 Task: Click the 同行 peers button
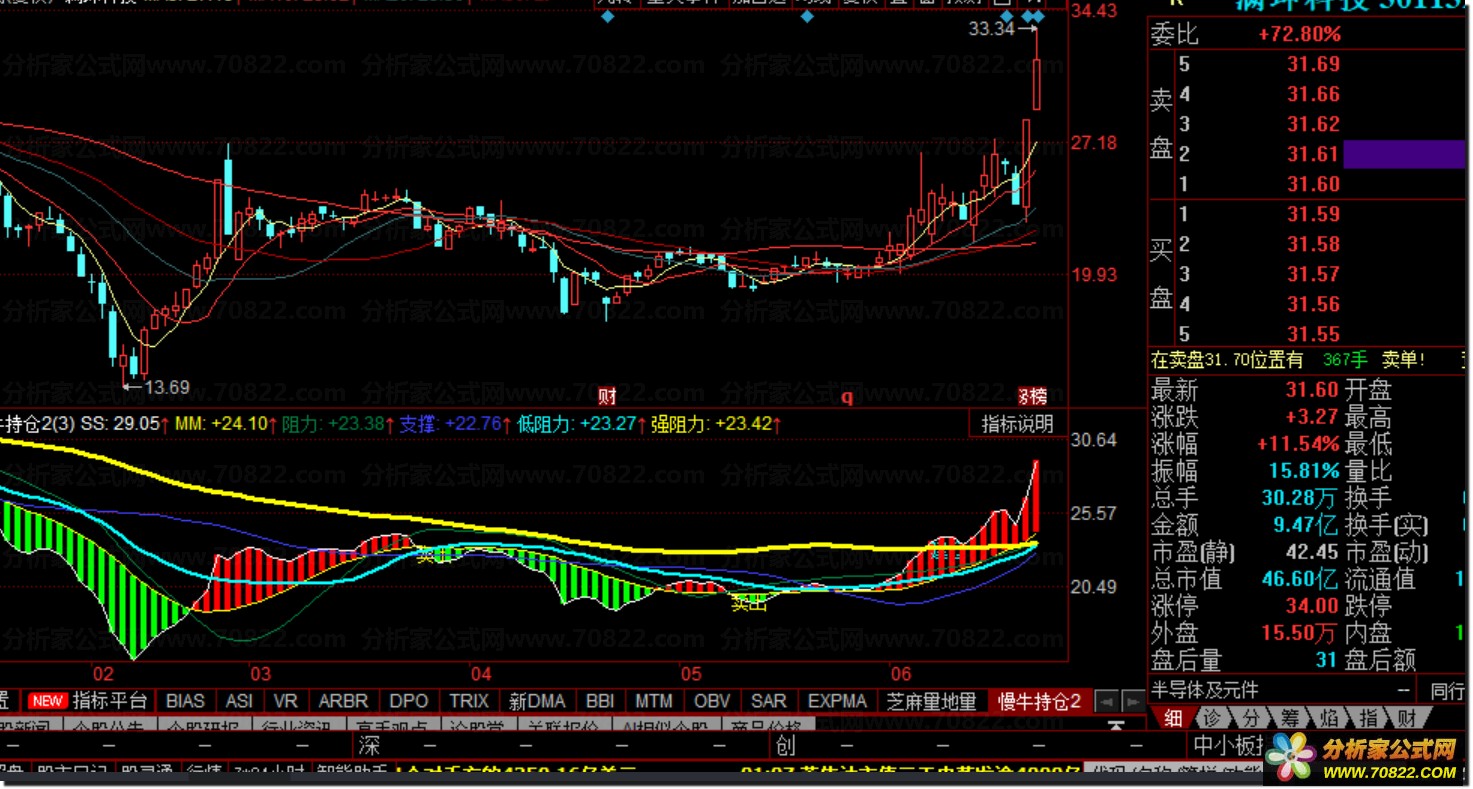(x=1447, y=690)
